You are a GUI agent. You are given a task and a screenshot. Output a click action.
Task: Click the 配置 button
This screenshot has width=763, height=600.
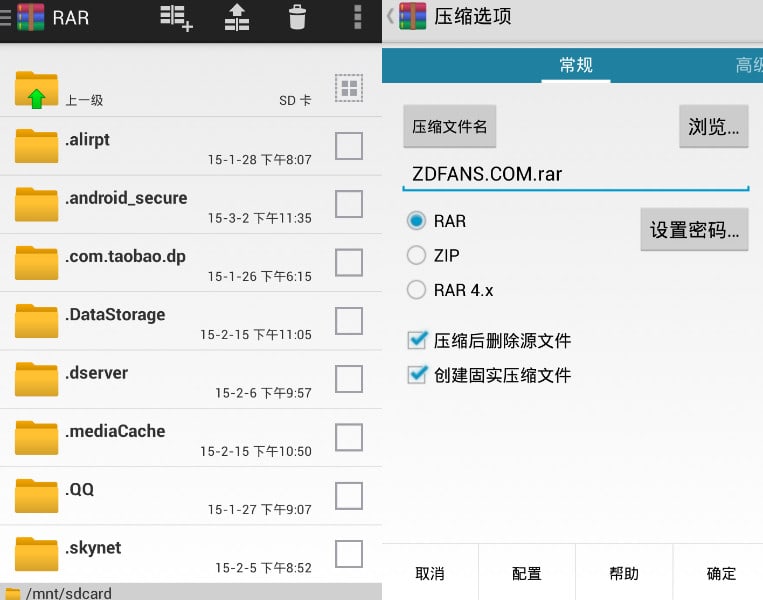pyautogui.click(x=527, y=573)
